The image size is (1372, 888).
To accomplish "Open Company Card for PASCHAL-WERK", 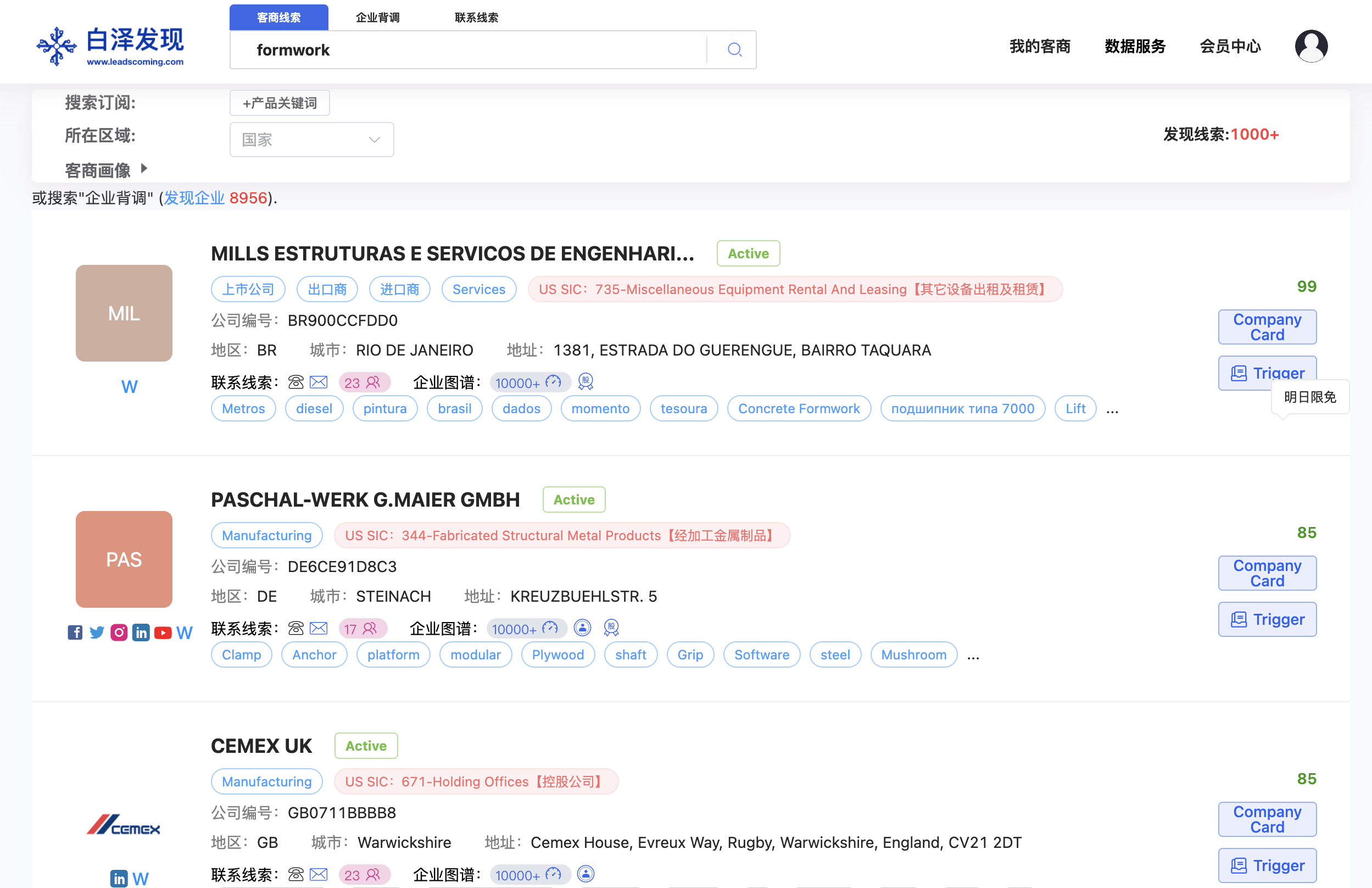I will (1267, 573).
